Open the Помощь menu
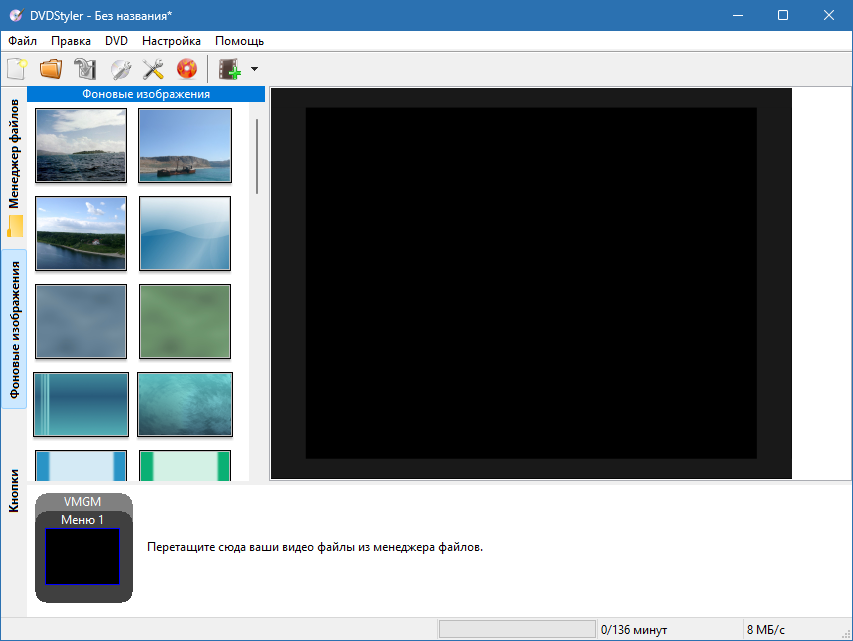 (239, 41)
